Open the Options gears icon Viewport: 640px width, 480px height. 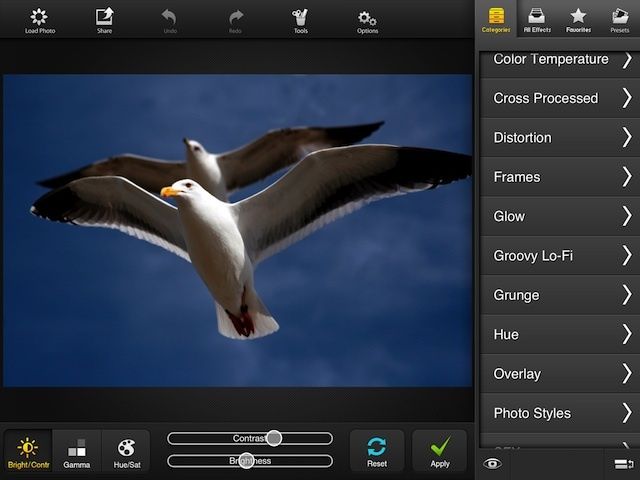pyautogui.click(x=367, y=19)
